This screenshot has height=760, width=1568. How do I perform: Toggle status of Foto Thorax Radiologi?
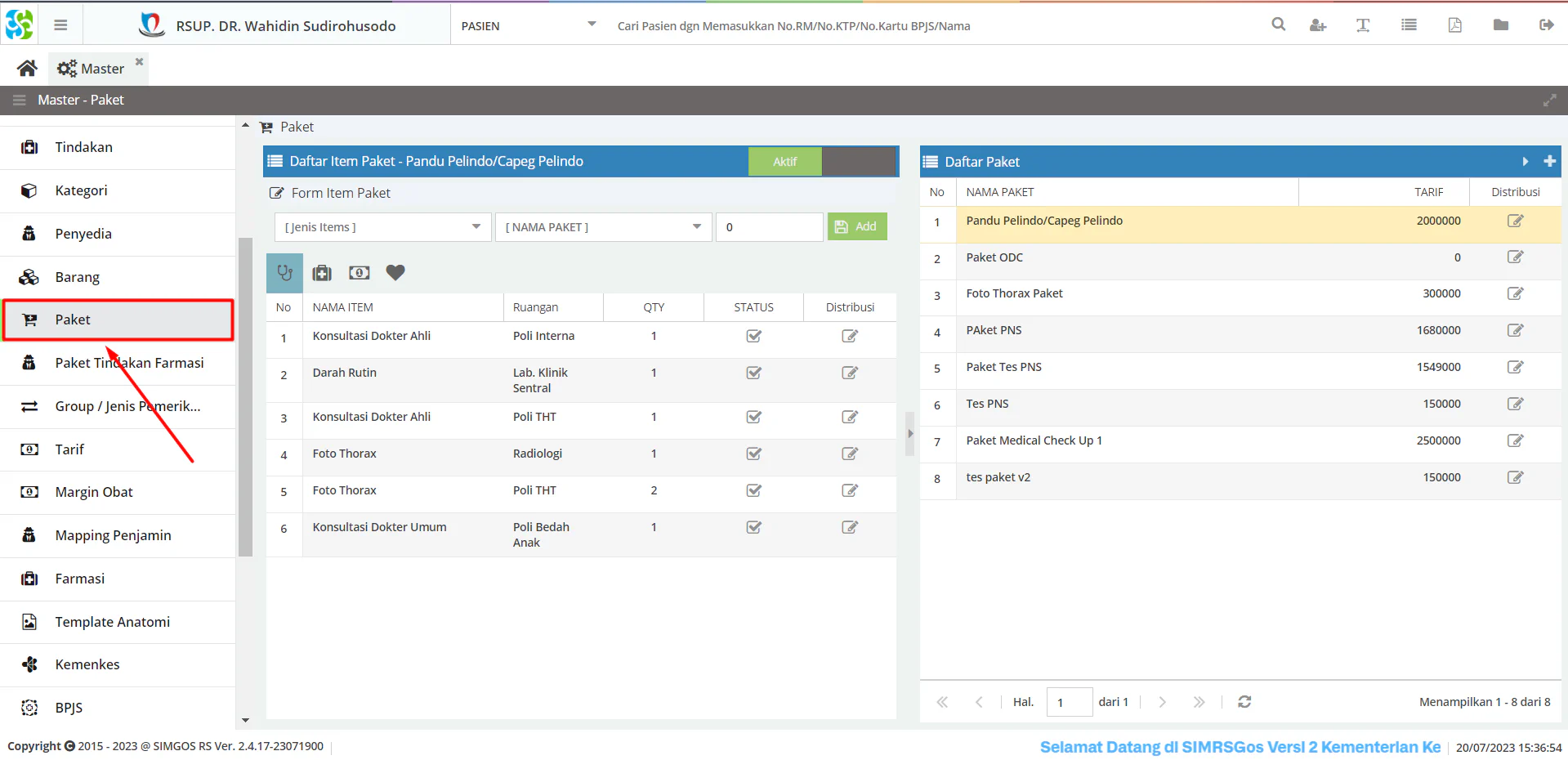point(754,454)
